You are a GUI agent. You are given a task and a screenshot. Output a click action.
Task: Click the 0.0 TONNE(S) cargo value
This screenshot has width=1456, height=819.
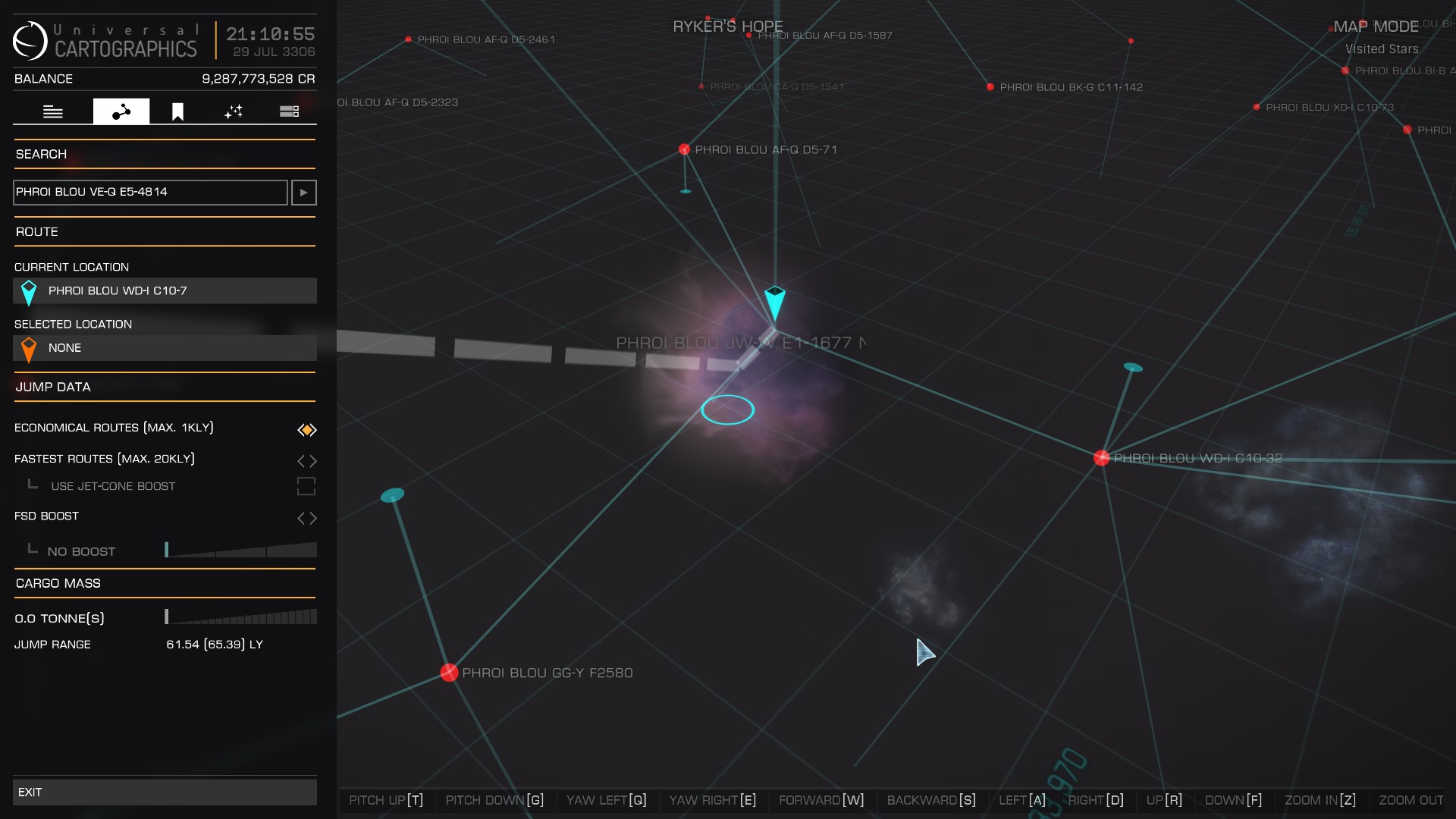(59, 618)
